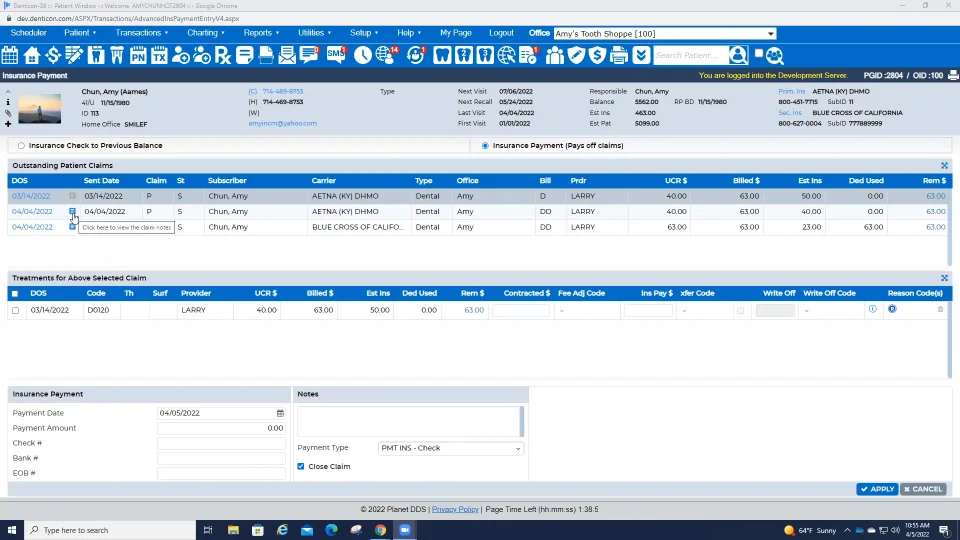Open the Transactions menu
The width and height of the screenshot is (960, 540).
[141, 32]
